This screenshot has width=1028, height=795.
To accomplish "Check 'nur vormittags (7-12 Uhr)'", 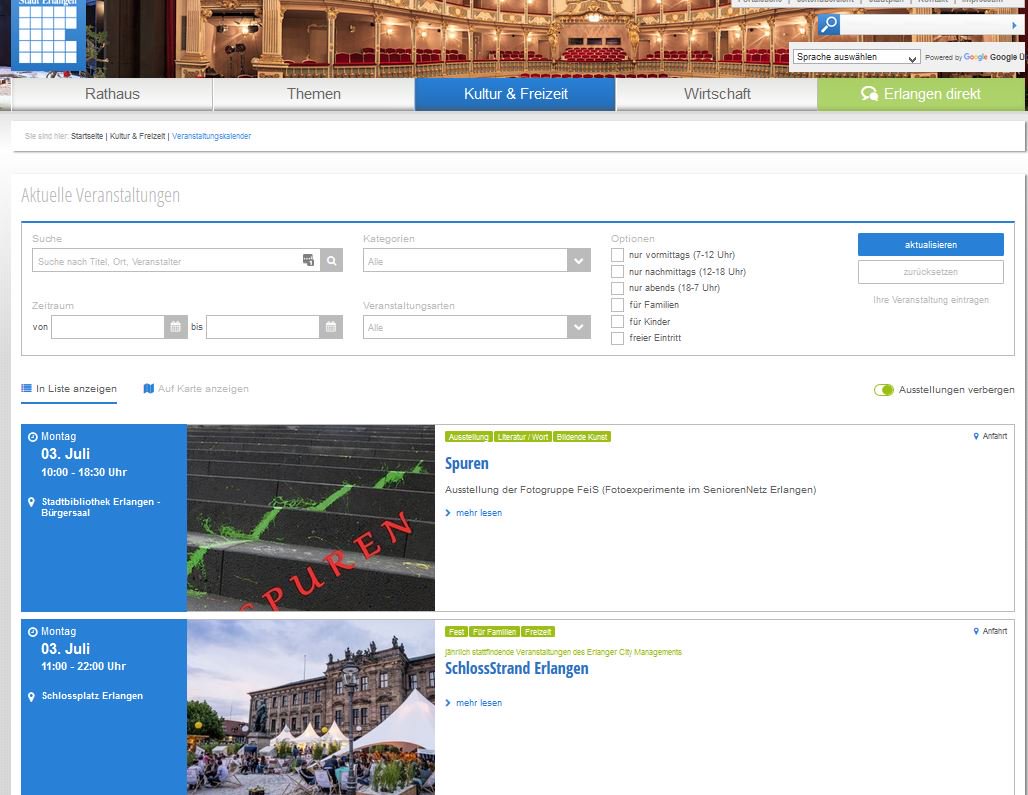I will pyautogui.click(x=617, y=254).
